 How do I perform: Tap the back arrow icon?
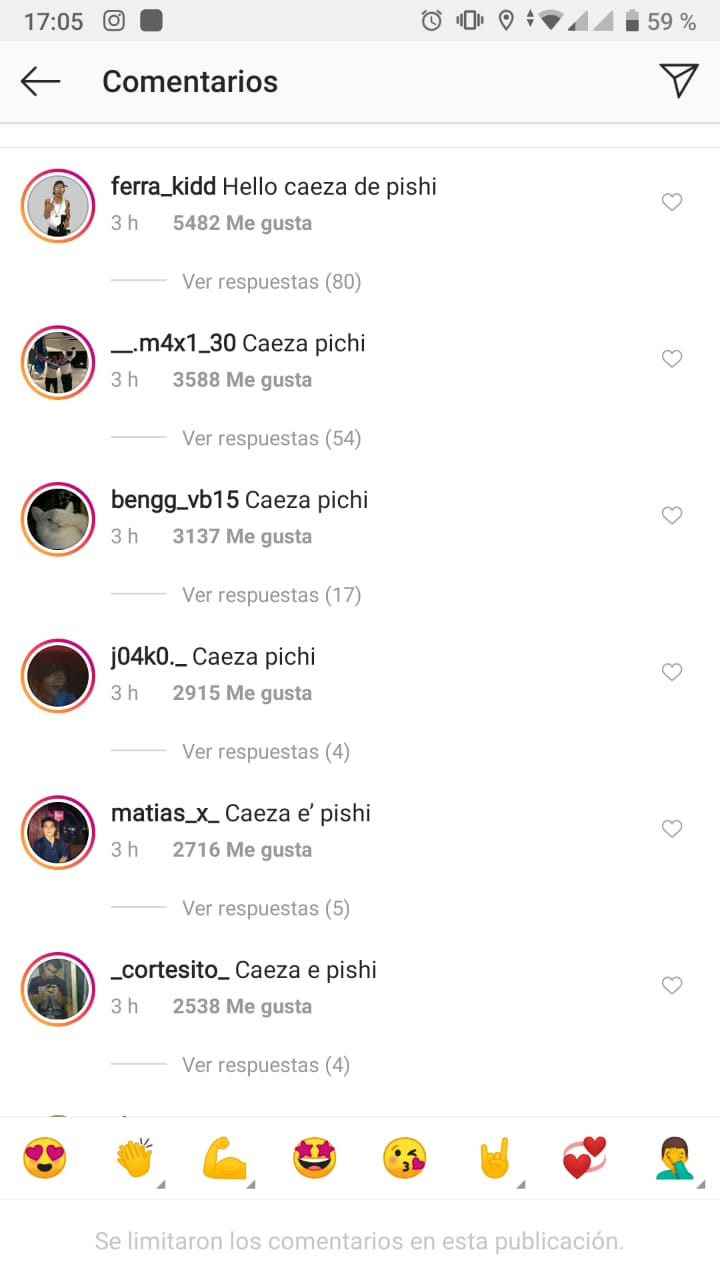41,82
